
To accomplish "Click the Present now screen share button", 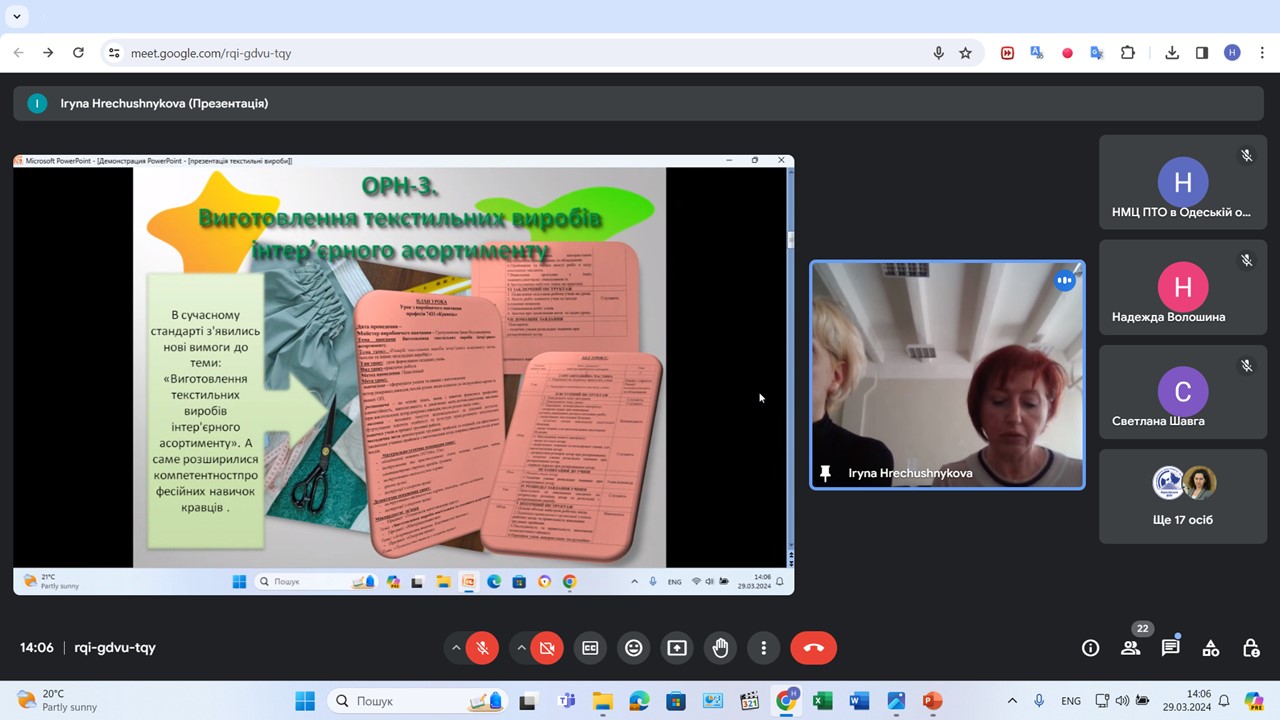I will pyautogui.click(x=677, y=648).
